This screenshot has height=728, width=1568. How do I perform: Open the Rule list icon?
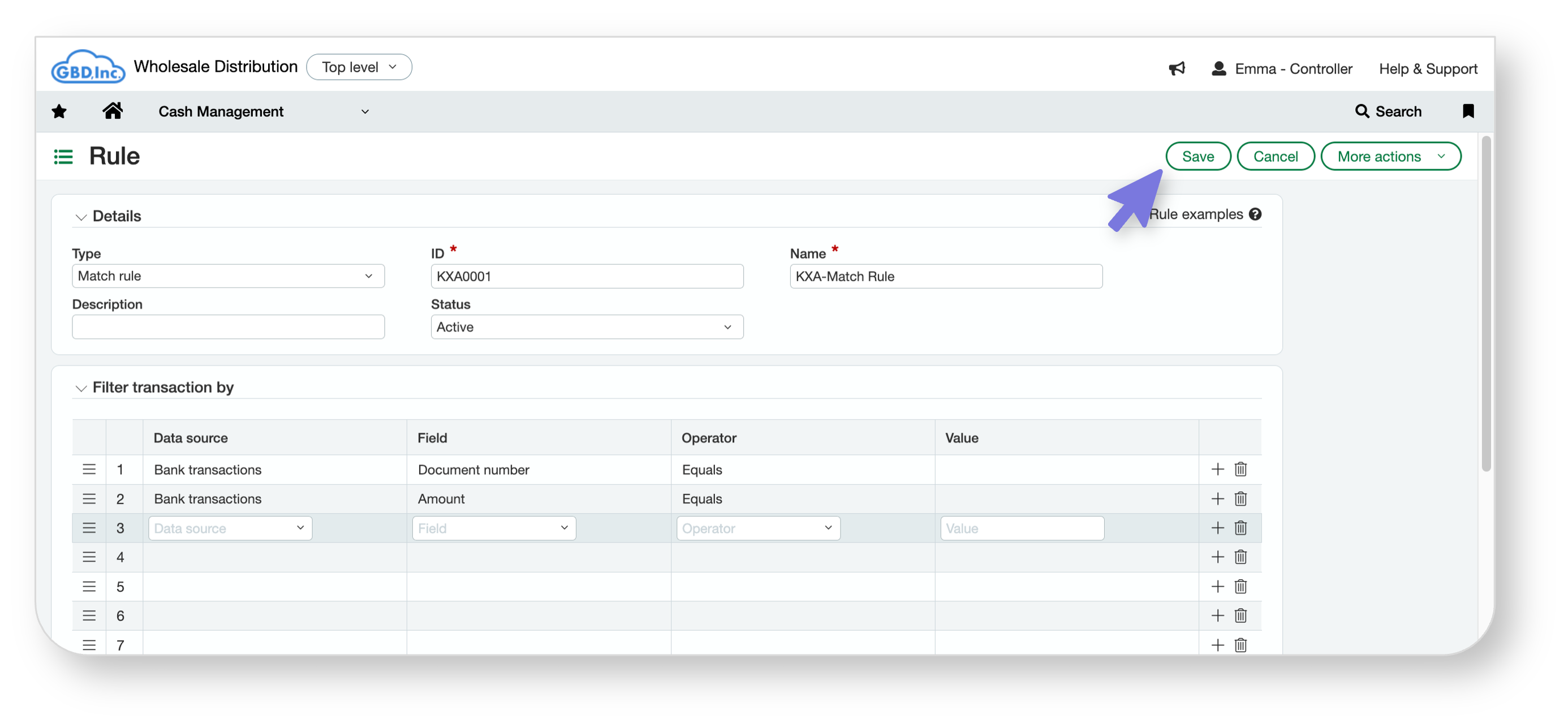(63, 157)
